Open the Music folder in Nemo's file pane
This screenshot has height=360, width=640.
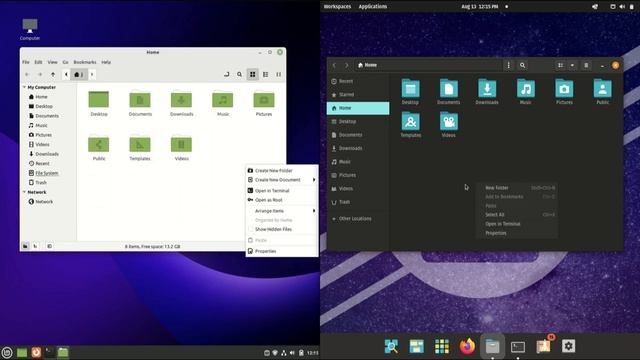click(223, 104)
